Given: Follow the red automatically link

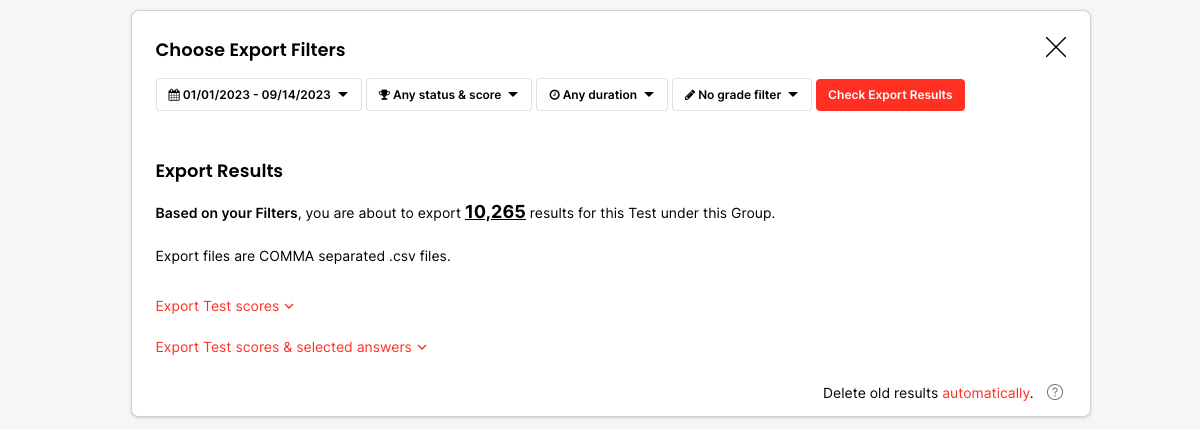Looking at the screenshot, I should (x=985, y=393).
